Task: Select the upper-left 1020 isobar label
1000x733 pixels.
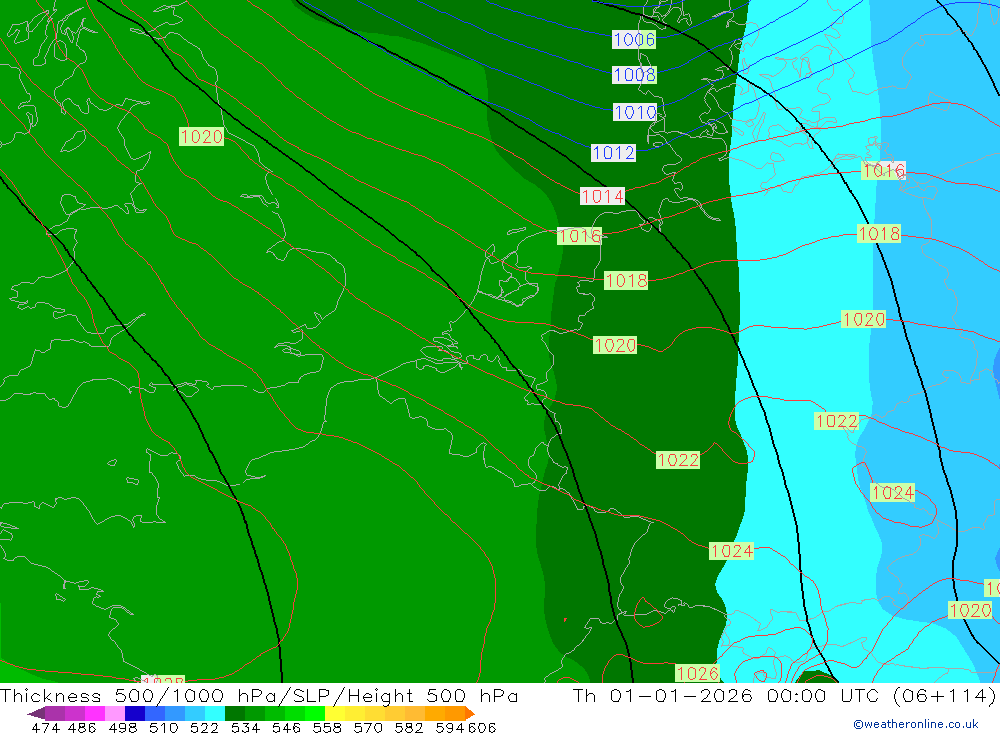Action: pos(202,136)
